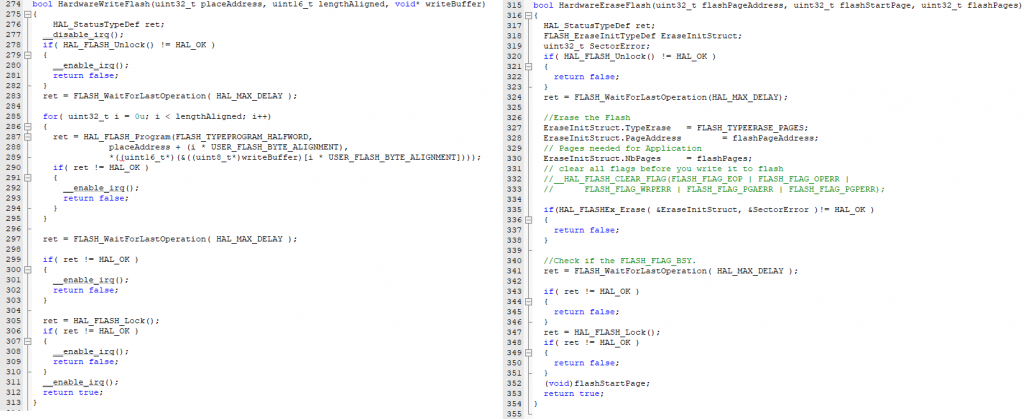Collapse the unlock if block at line 321
Screen dimensions: 1024x419
coord(529,67)
